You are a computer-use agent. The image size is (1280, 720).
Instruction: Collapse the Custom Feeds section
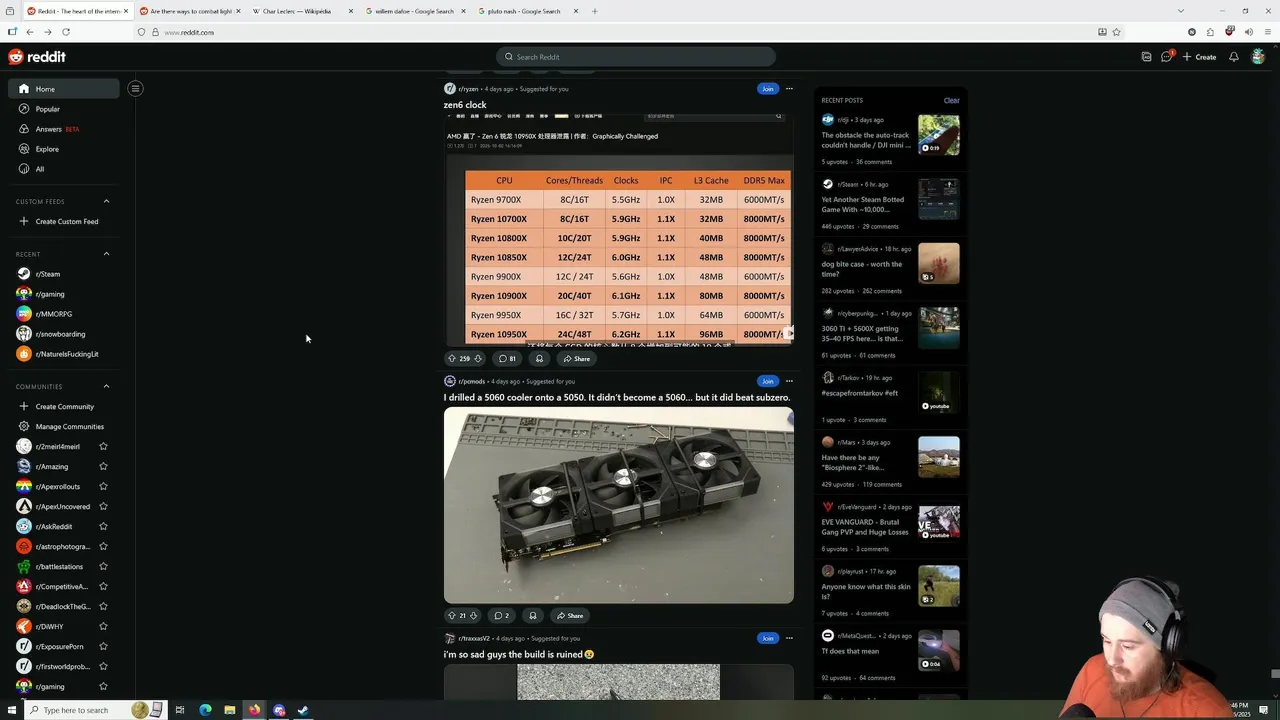click(x=106, y=201)
